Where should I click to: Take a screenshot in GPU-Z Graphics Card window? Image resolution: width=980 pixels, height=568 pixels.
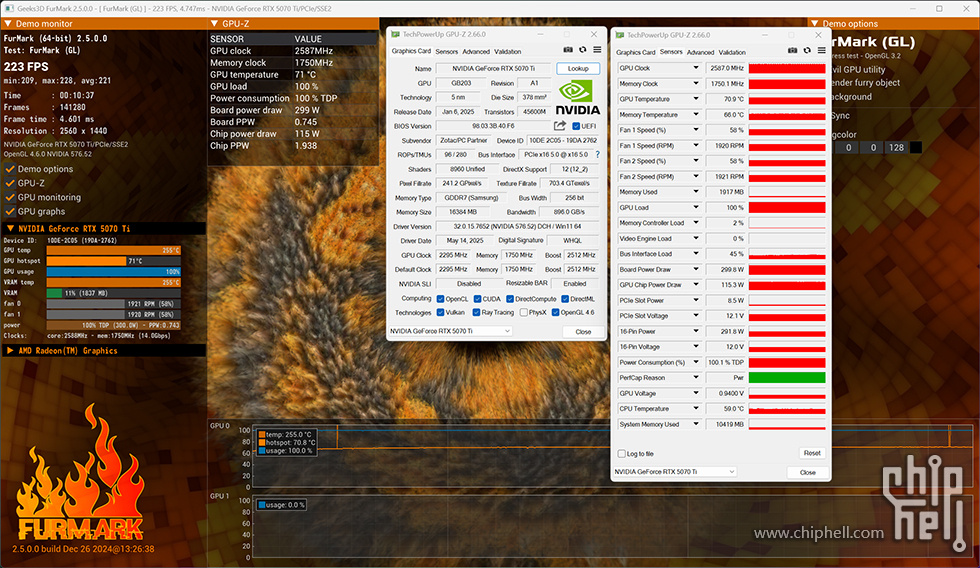tap(568, 50)
